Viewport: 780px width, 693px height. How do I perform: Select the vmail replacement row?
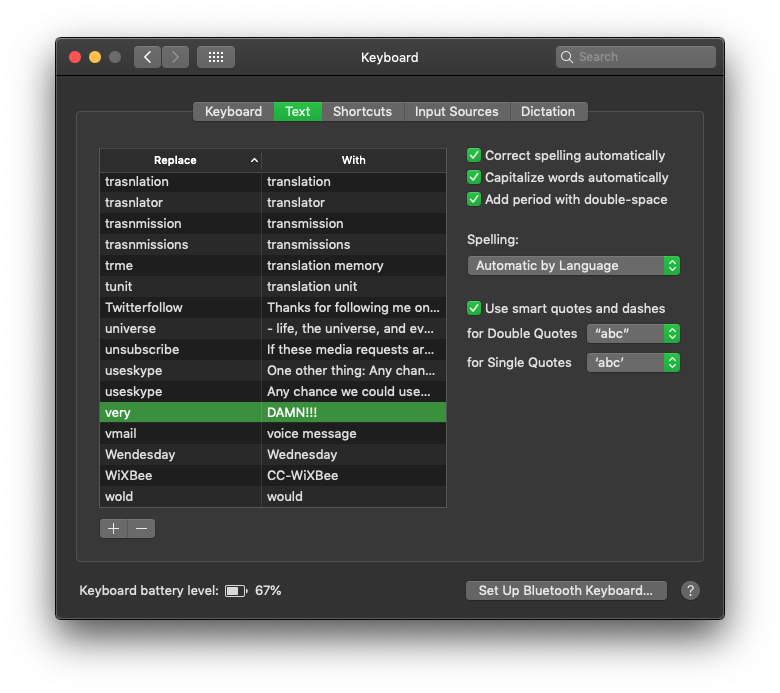(x=273, y=433)
